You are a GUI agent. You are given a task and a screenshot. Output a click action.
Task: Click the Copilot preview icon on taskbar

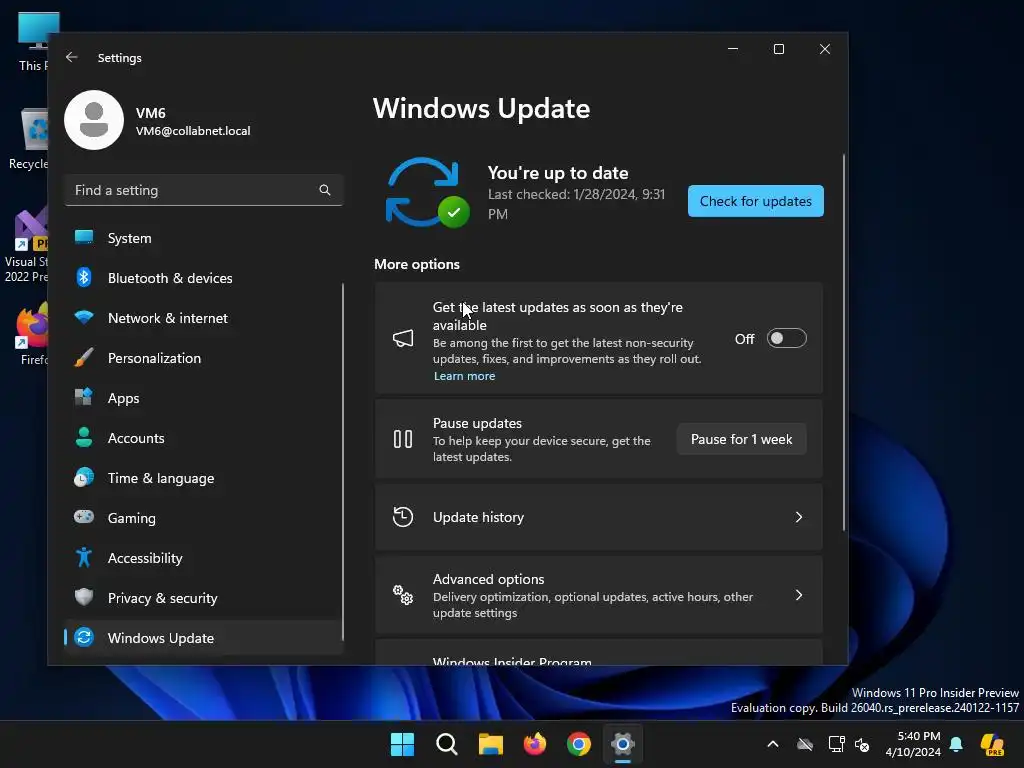tap(993, 744)
